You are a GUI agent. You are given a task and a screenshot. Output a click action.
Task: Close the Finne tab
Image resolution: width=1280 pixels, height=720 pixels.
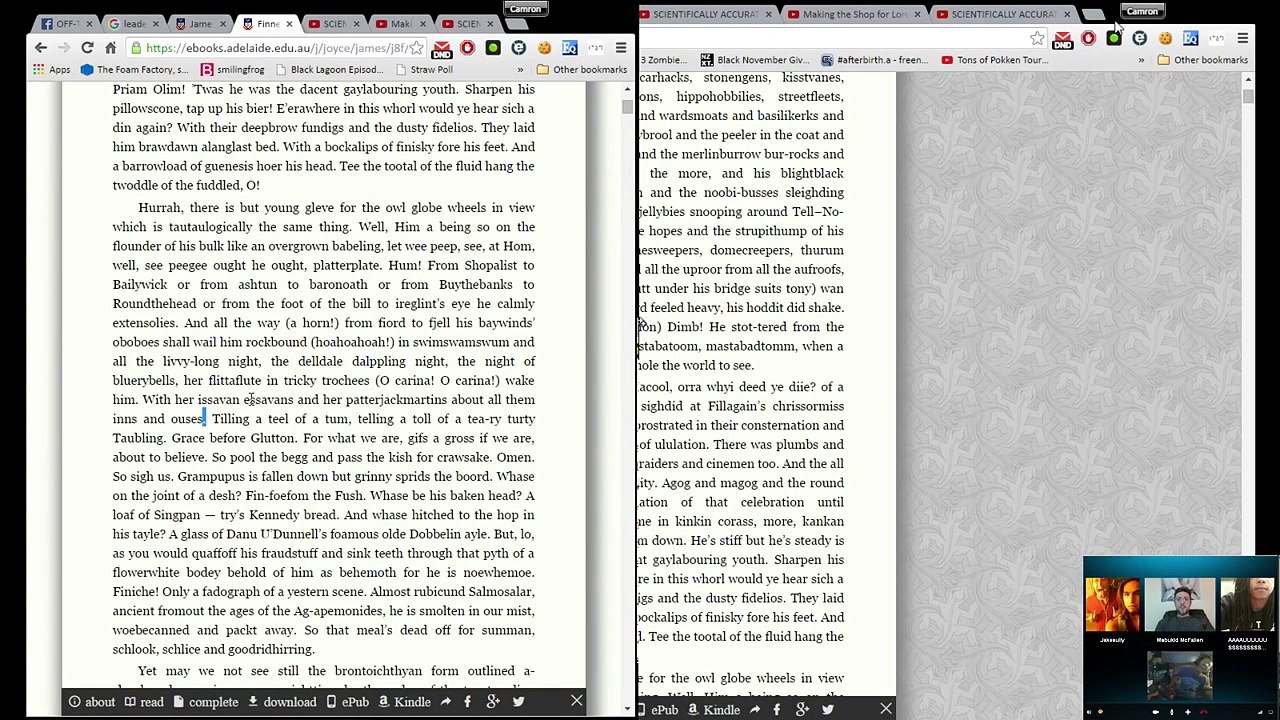pyautogui.click(x=289, y=24)
